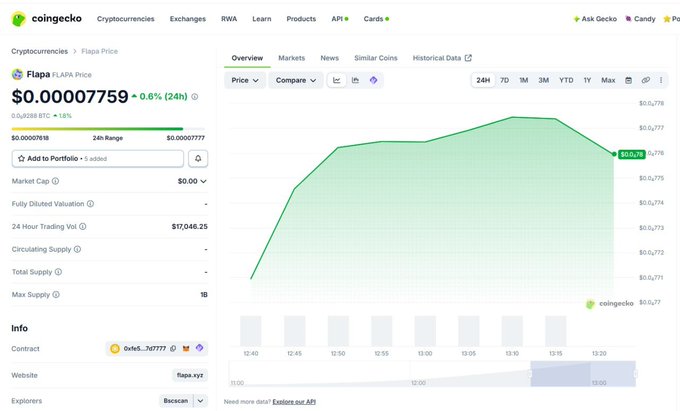Open the Price dropdown
The height and width of the screenshot is (411, 680).
click(x=245, y=80)
